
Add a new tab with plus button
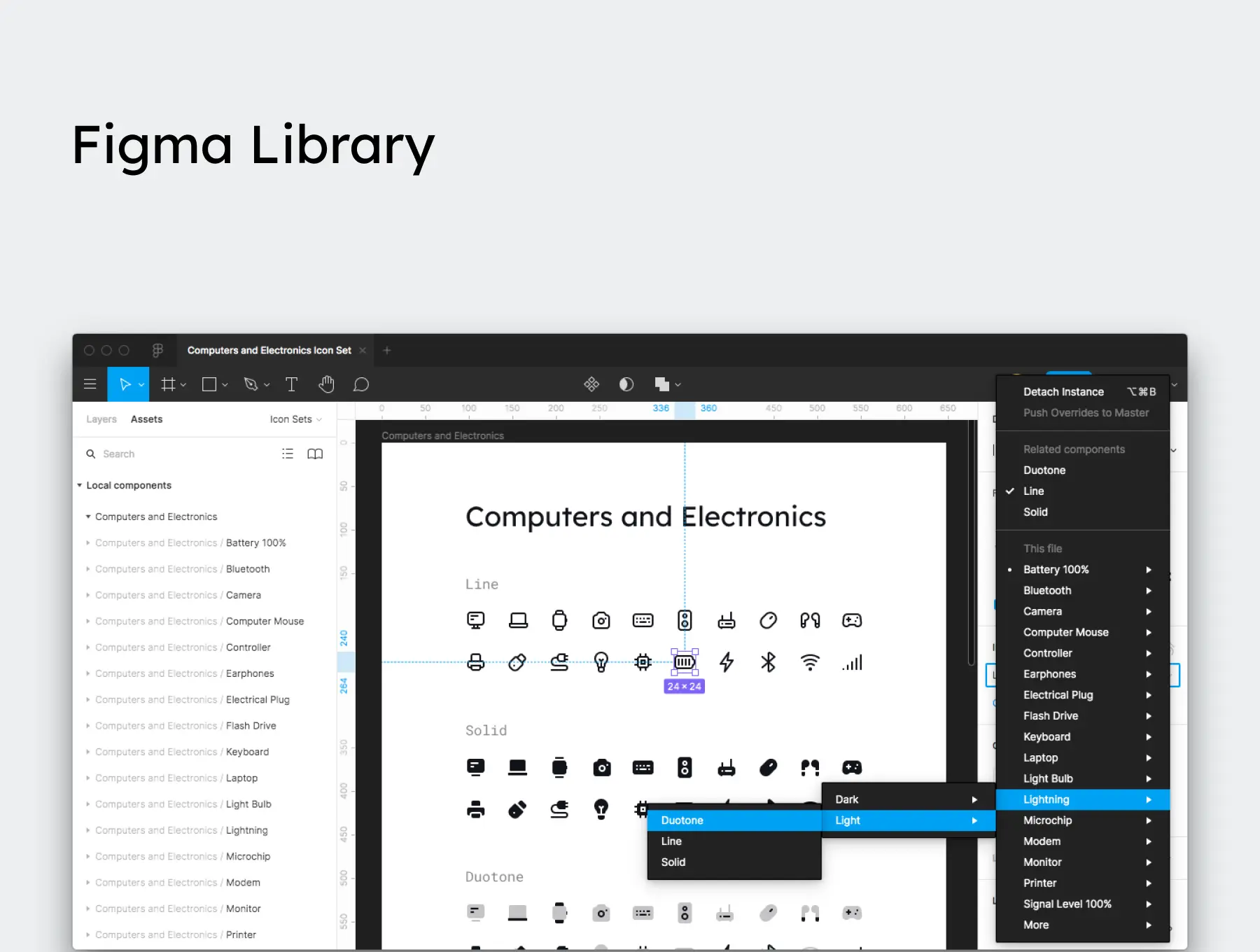tap(387, 350)
